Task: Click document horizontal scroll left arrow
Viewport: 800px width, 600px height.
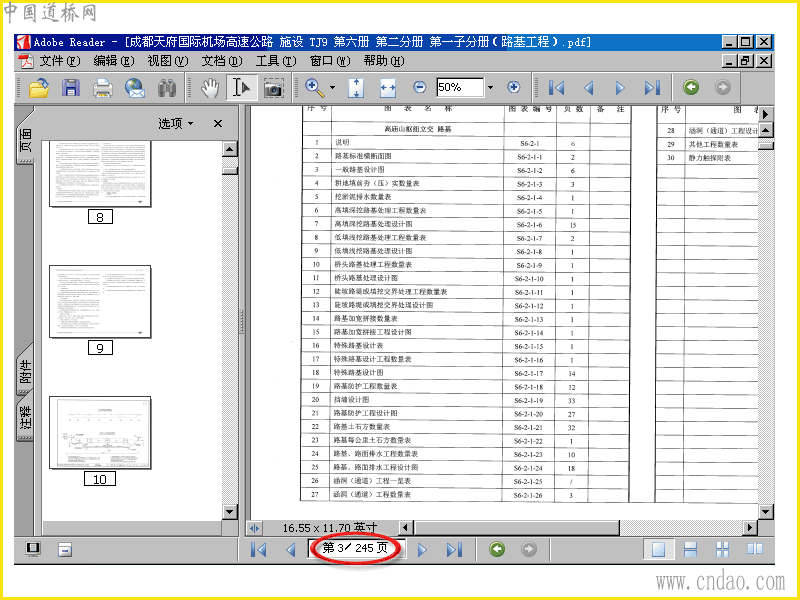Action: [x=406, y=528]
